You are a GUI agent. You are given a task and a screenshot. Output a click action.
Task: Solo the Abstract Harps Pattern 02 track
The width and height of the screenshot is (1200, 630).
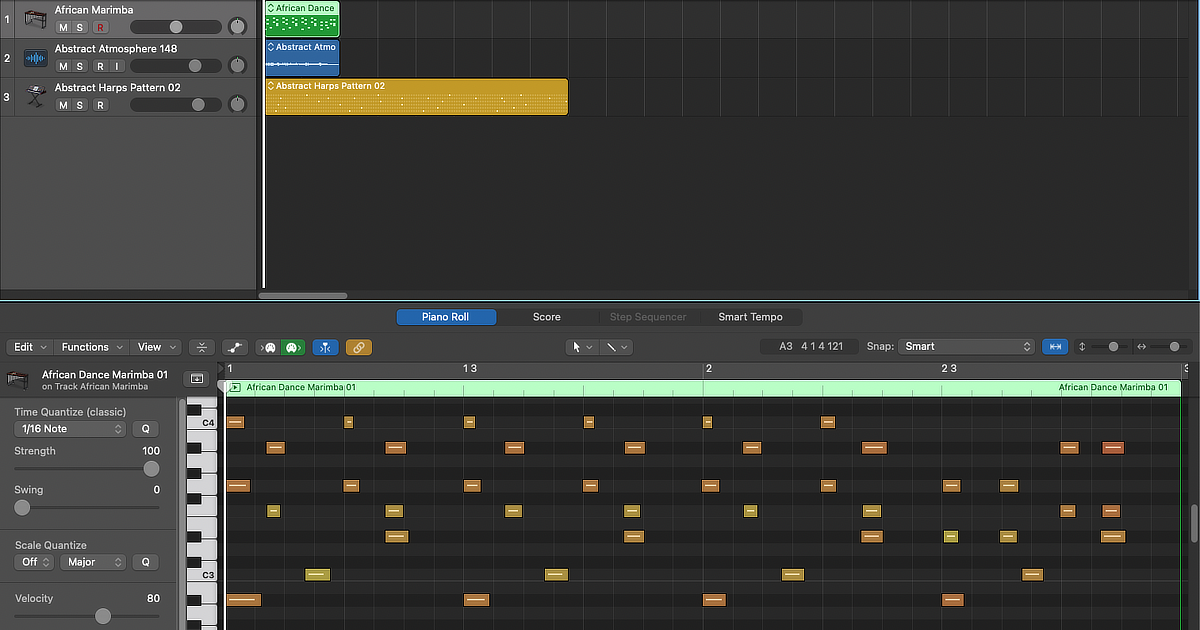pos(81,105)
